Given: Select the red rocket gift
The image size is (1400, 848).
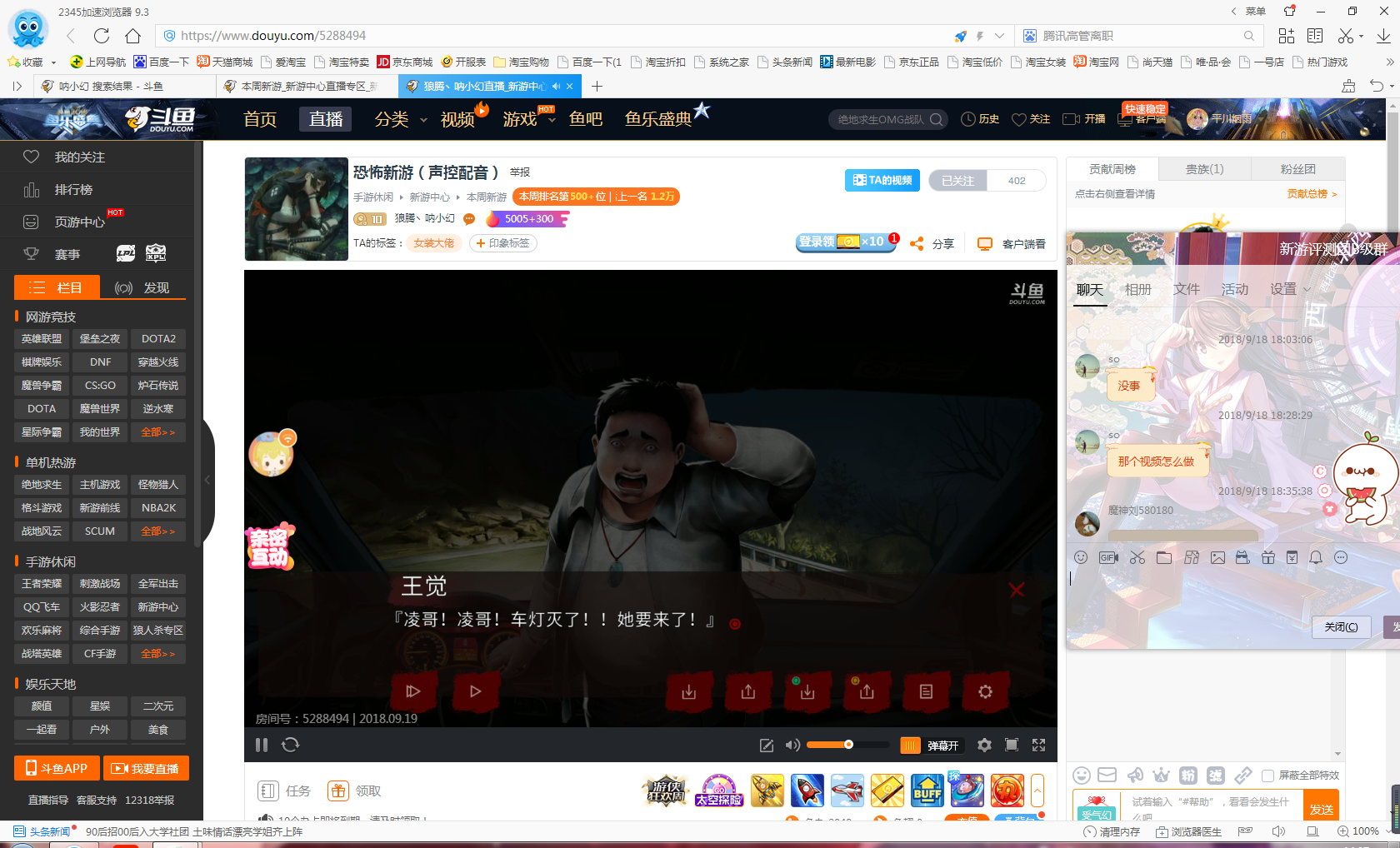Looking at the screenshot, I should (x=807, y=791).
